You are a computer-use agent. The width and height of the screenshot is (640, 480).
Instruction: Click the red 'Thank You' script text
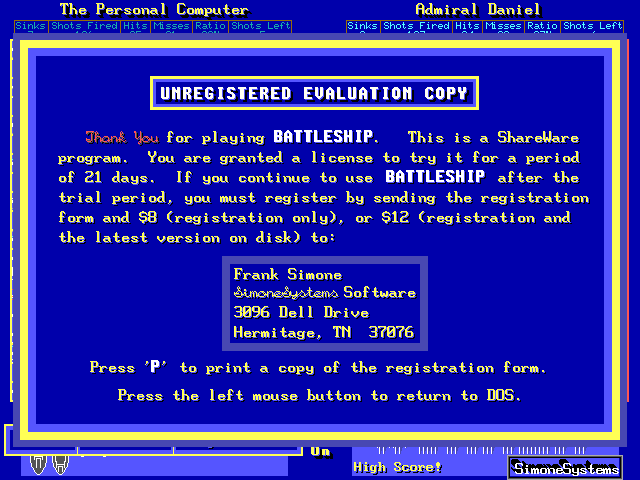122,137
